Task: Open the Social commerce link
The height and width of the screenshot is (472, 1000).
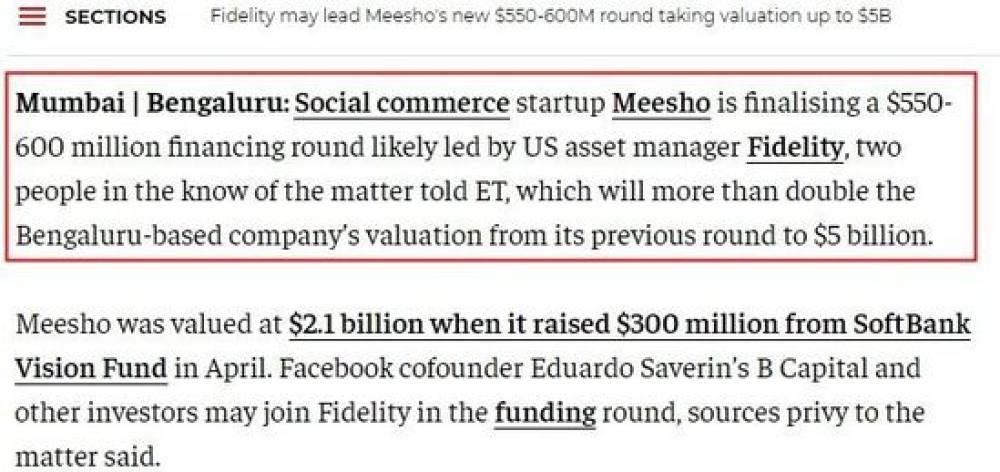Action: tap(402, 103)
